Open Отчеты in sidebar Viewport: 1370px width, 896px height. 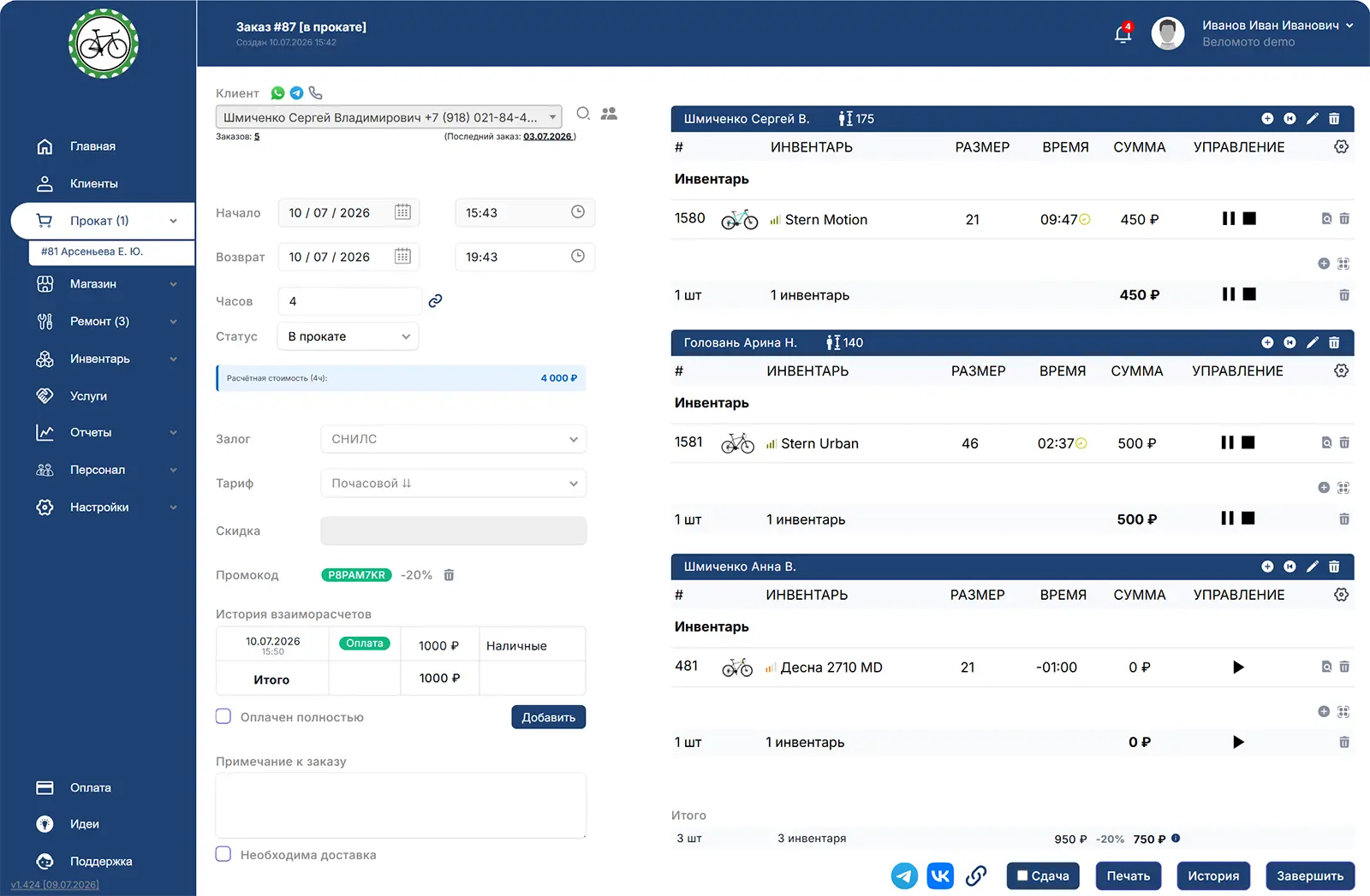click(91, 433)
